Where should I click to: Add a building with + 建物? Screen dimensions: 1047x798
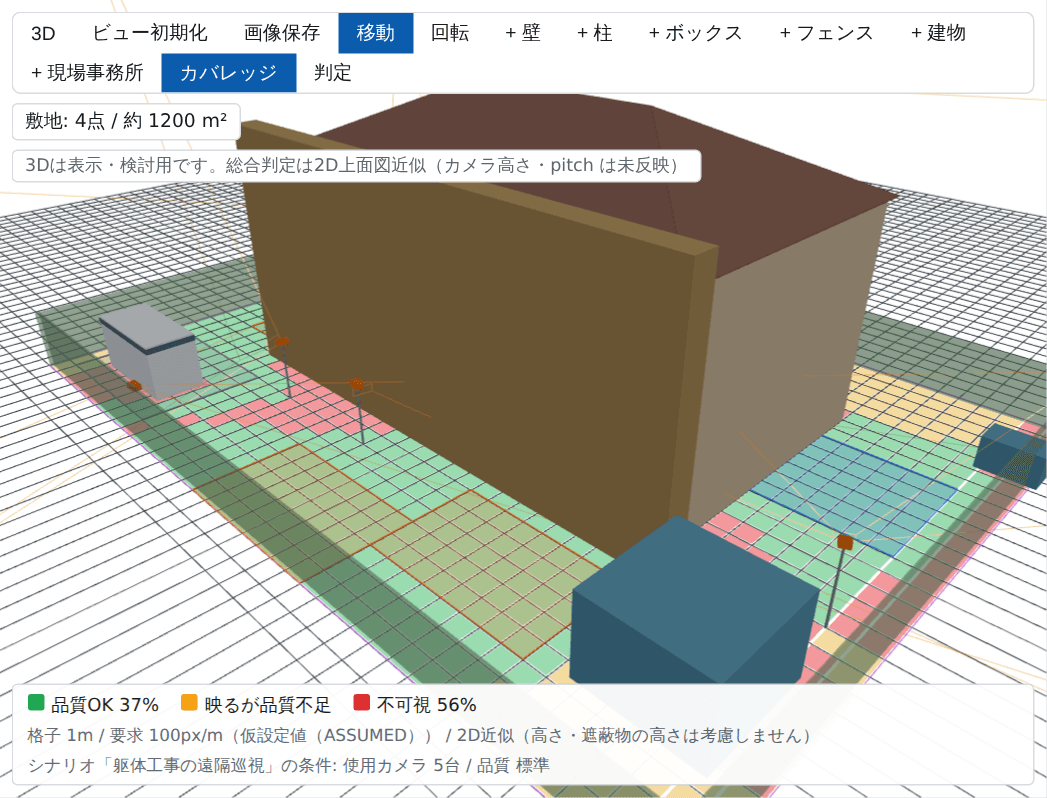click(x=938, y=33)
